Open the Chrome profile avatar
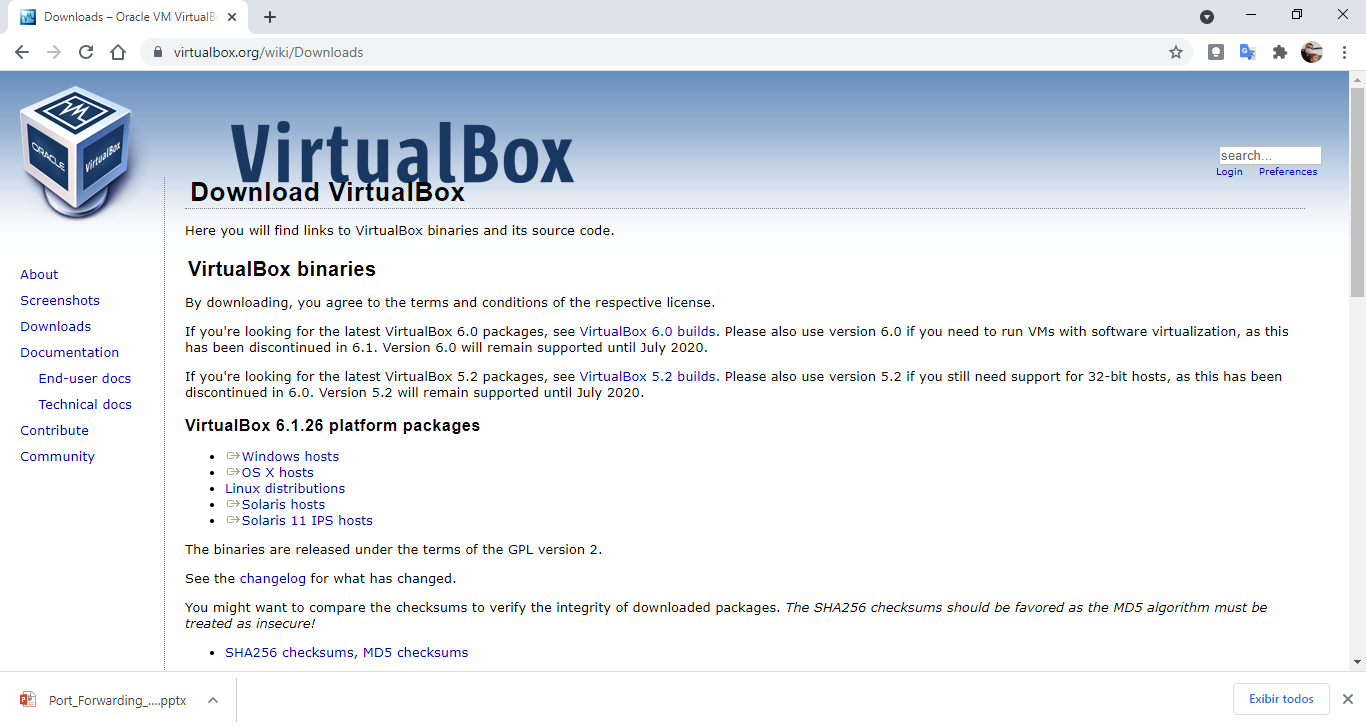The width and height of the screenshot is (1366, 728). (1312, 52)
